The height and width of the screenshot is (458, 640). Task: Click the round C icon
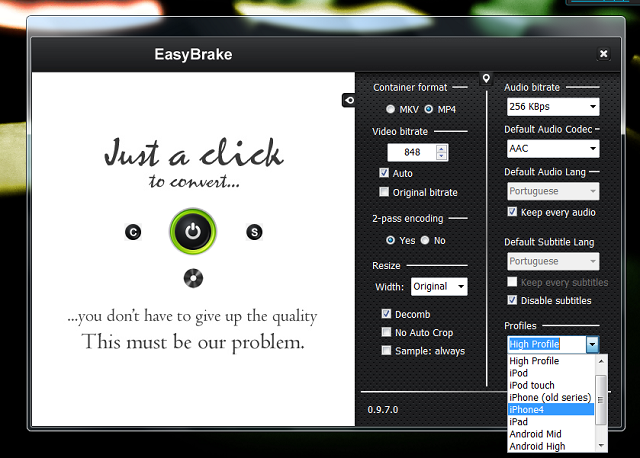pos(133,232)
